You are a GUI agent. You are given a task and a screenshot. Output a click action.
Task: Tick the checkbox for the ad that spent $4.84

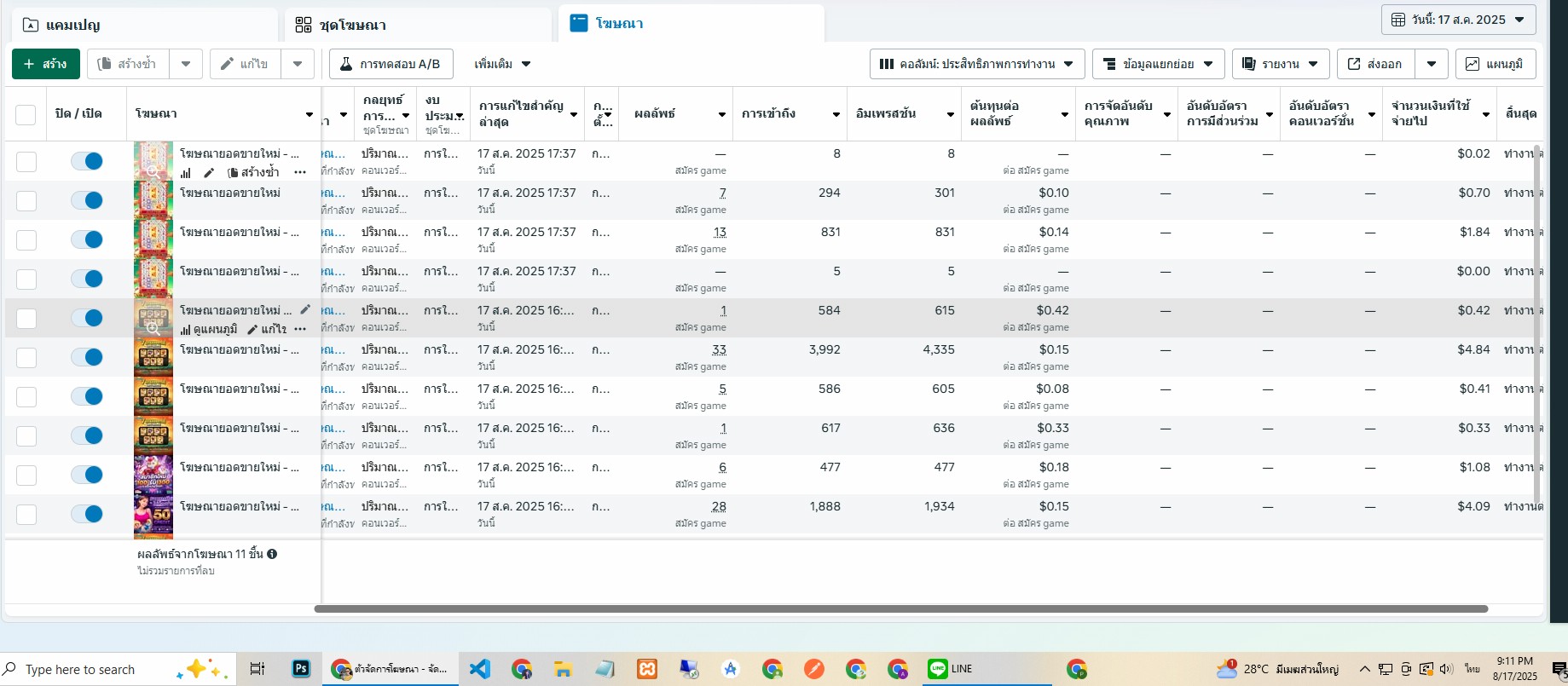(x=26, y=357)
